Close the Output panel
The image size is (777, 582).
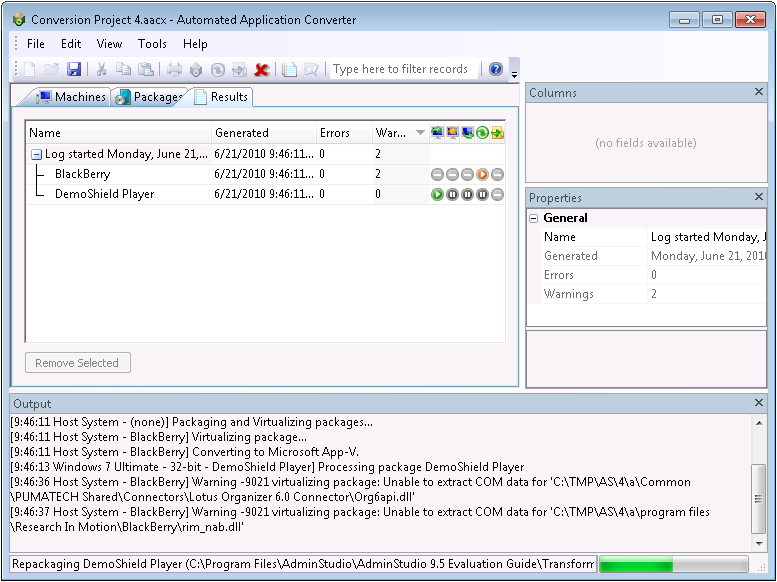(x=758, y=403)
